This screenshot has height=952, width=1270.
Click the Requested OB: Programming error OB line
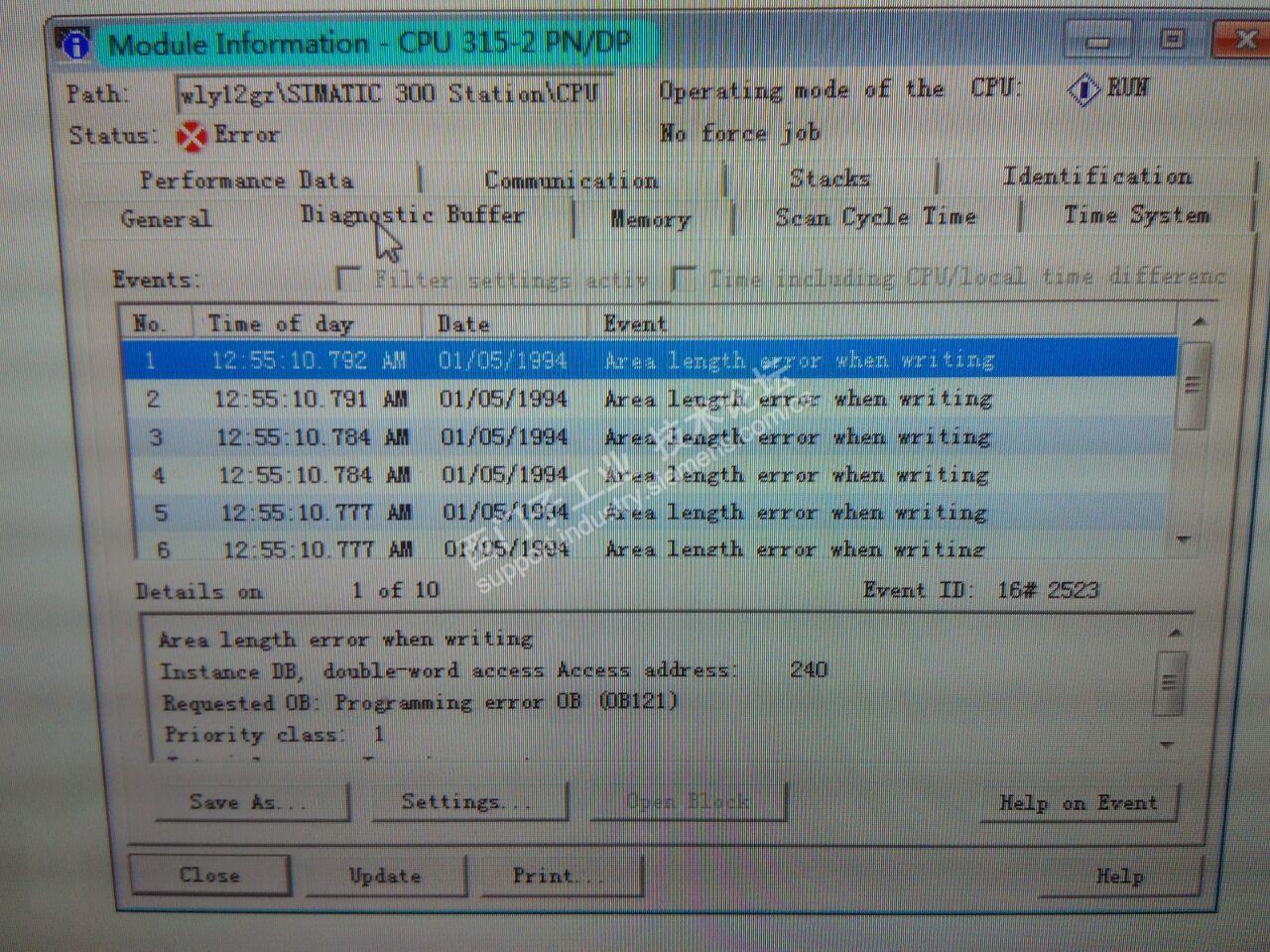[420, 702]
